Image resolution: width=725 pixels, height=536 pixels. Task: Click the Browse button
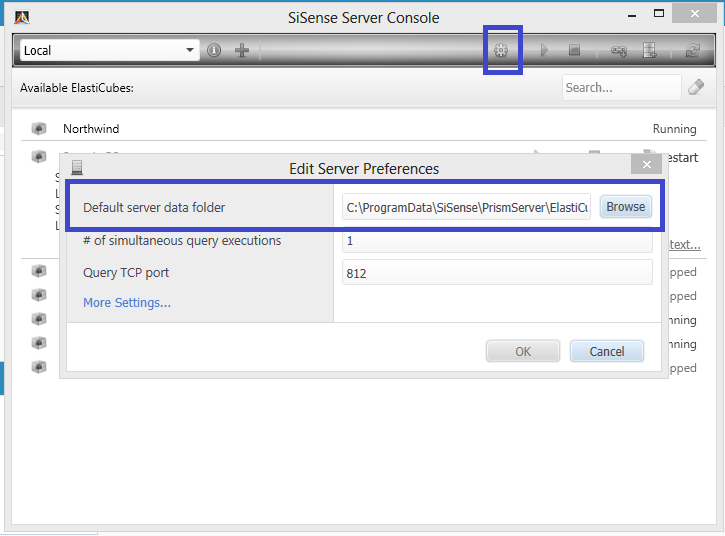(x=626, y=207)
